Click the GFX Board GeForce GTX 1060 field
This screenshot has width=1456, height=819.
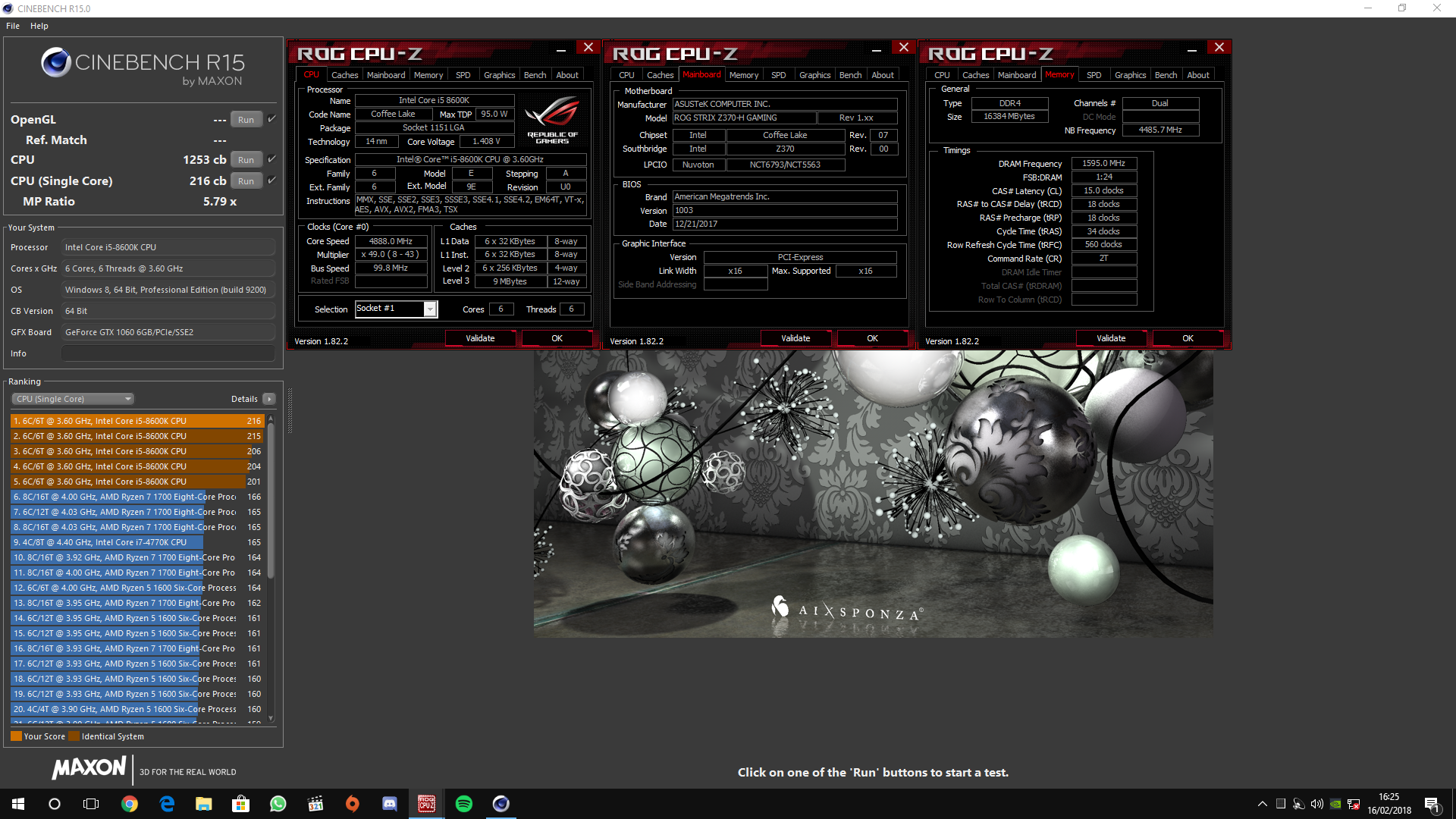(168, 332)
